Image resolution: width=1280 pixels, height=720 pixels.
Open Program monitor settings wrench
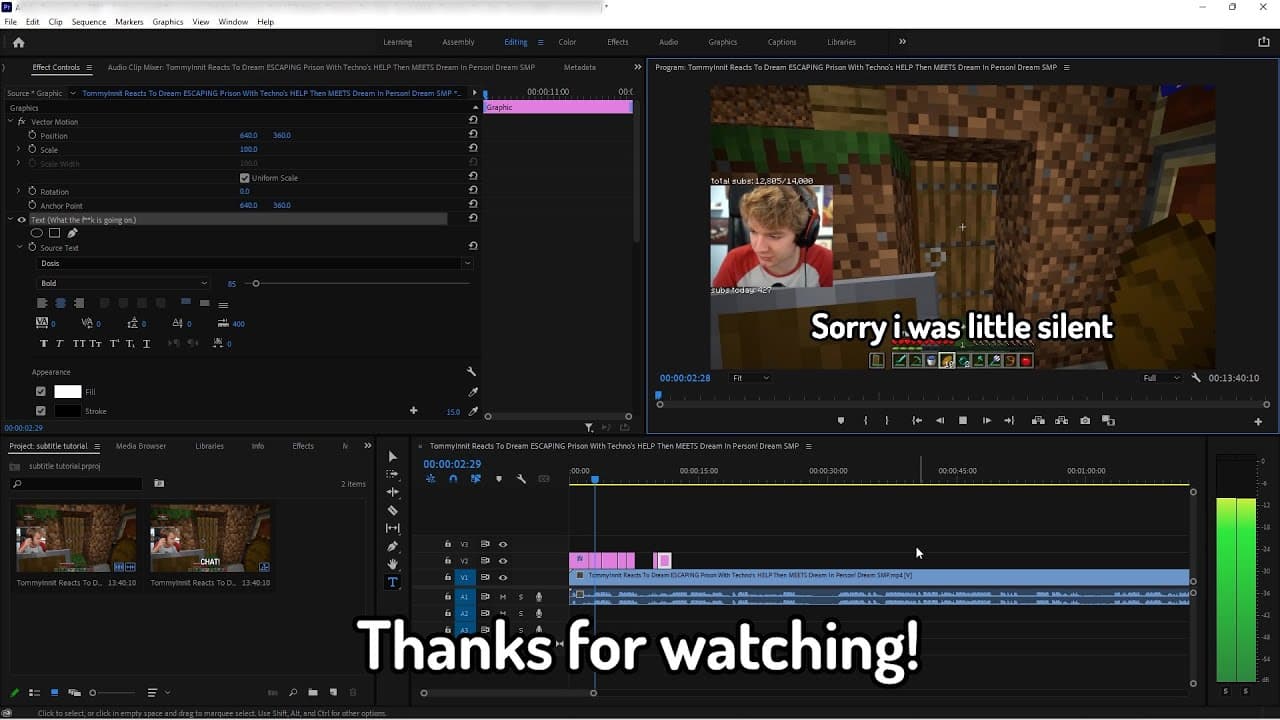point(1196,378)
